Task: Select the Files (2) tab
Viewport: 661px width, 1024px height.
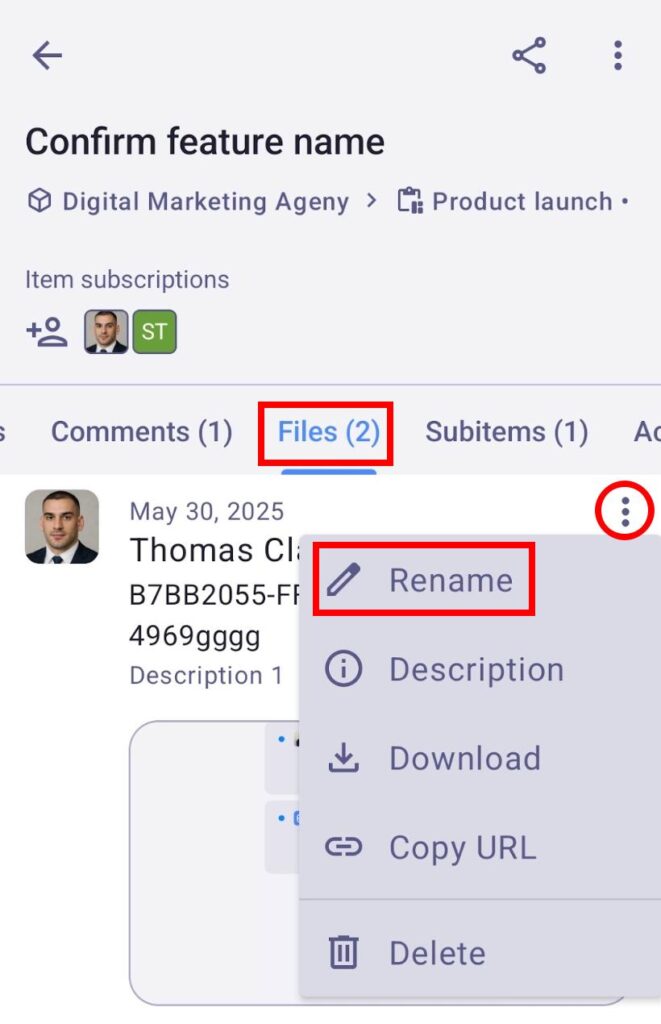Action: [328, 432]
